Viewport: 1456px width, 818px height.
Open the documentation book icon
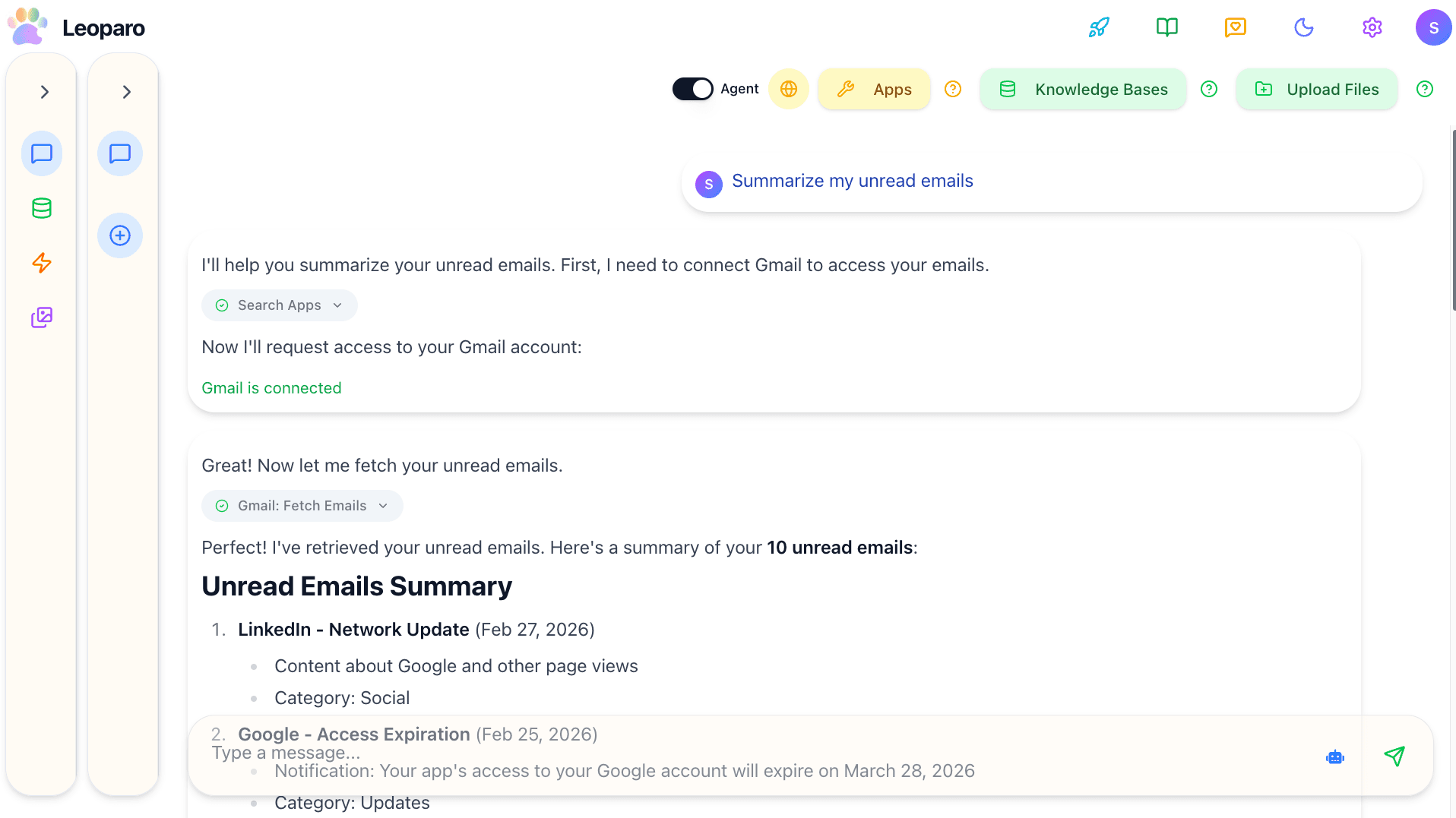1166,27
